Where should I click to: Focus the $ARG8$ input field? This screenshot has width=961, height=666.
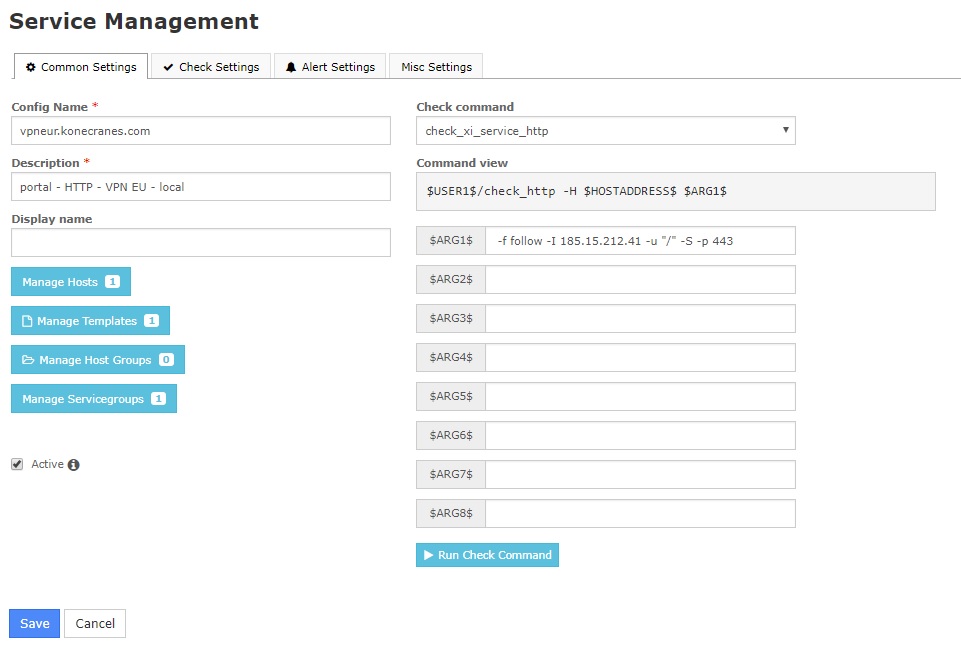[x=640, y=514]
